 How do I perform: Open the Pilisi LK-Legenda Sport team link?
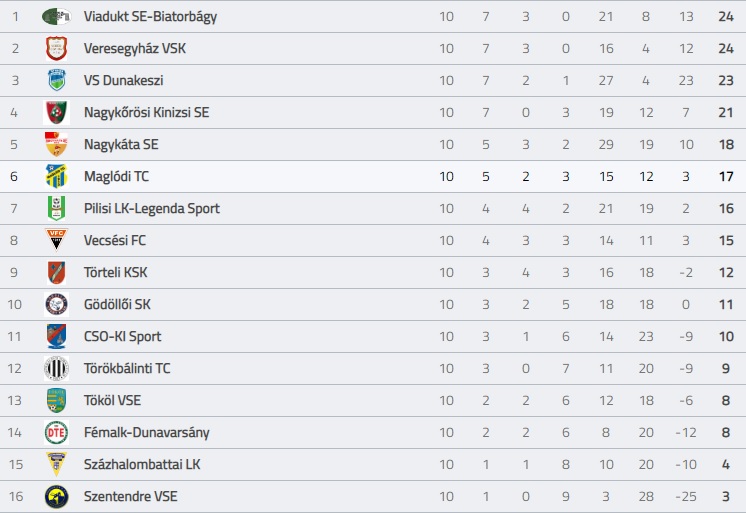151,208
